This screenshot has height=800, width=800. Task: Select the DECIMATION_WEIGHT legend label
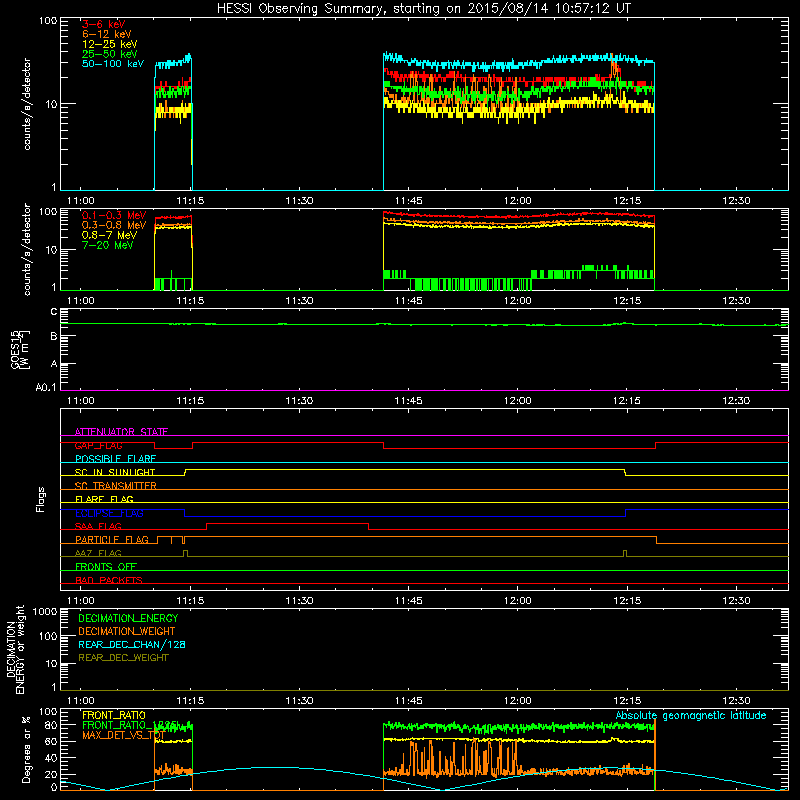[127, 631]
